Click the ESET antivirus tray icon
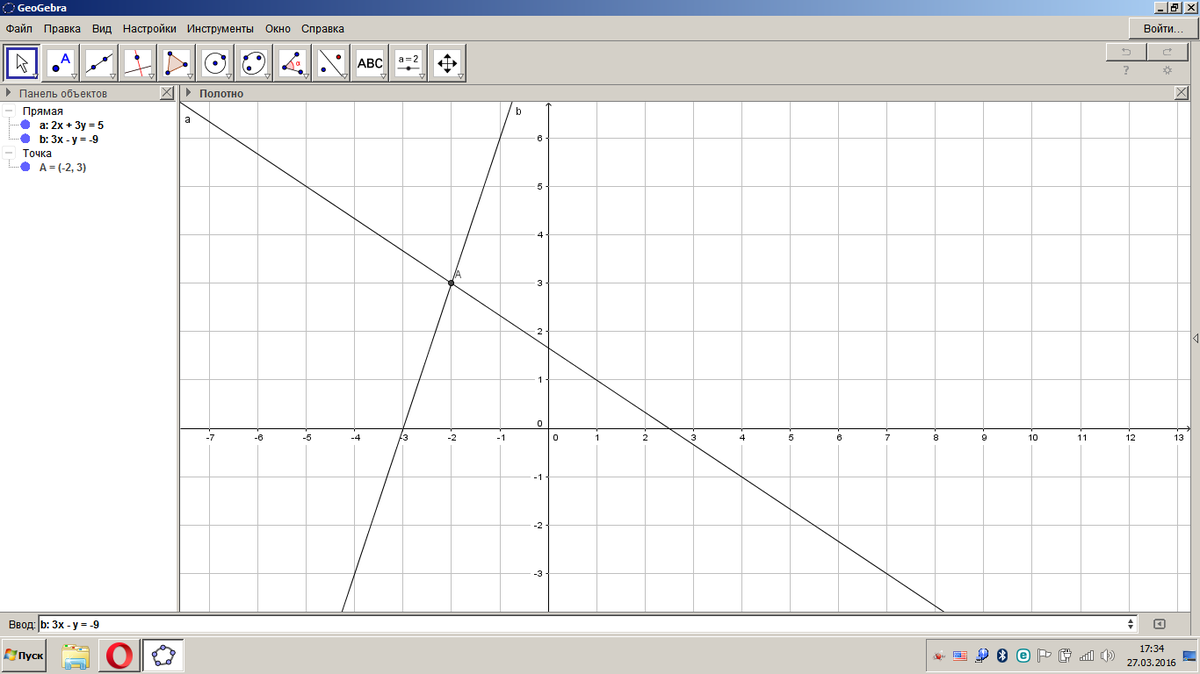This screenshot has width=1200, height=674. pyautogui.click(x=1023, y=656)
